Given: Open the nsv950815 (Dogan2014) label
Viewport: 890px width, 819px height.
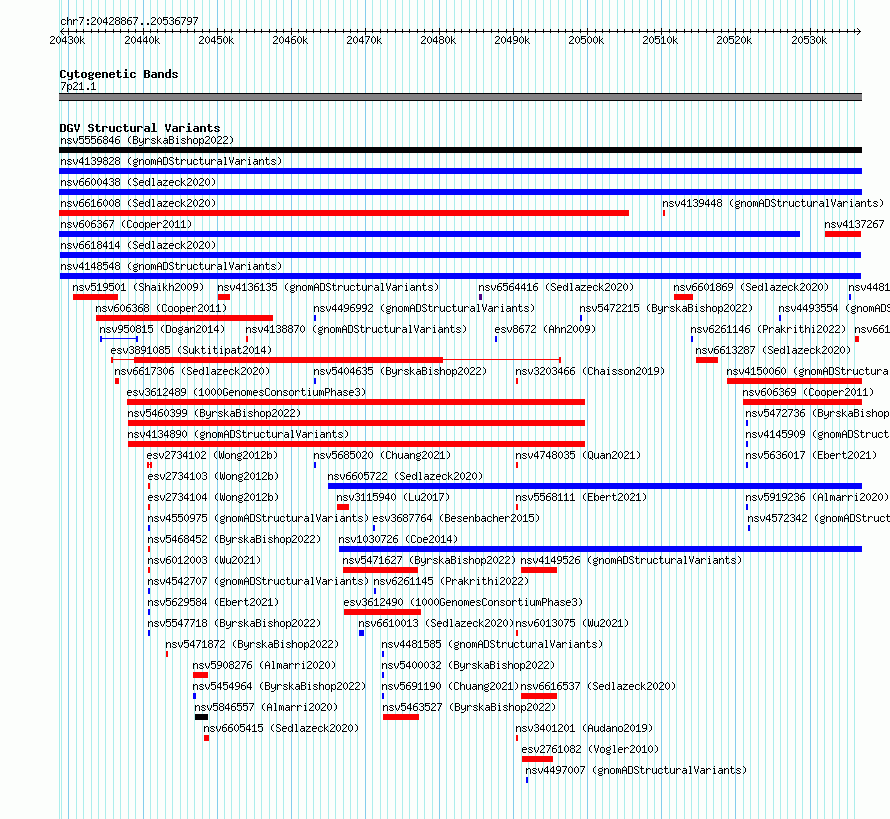Looking at the screenshot, I should [162, 329].
